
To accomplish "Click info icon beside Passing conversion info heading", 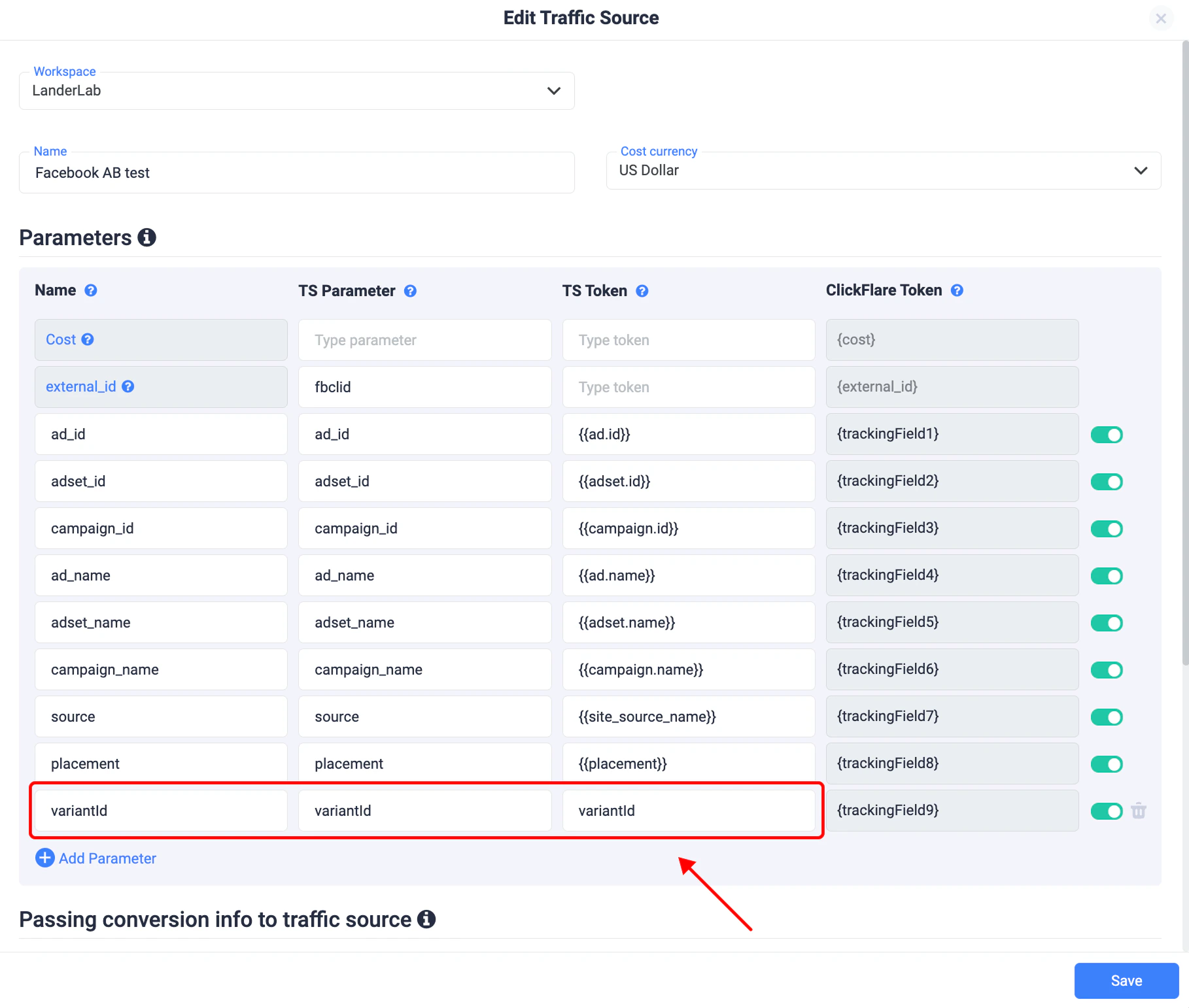I will point(426,919).
